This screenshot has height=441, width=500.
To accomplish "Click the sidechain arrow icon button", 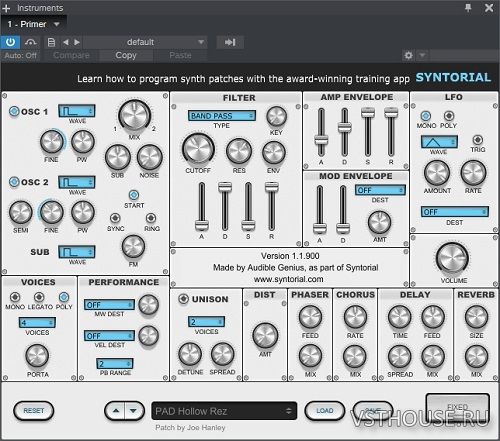I will [230, 42].
